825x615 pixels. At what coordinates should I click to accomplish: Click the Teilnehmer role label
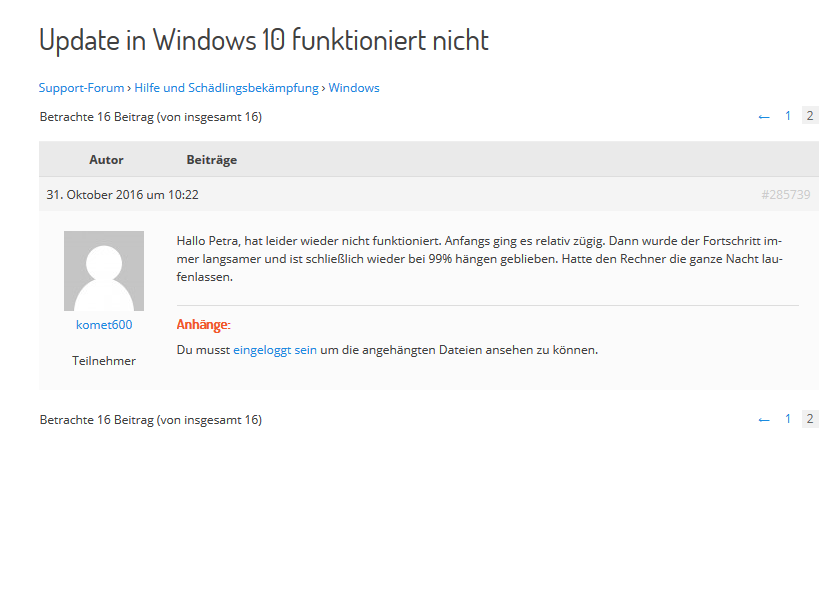click(x=104, y=361)
